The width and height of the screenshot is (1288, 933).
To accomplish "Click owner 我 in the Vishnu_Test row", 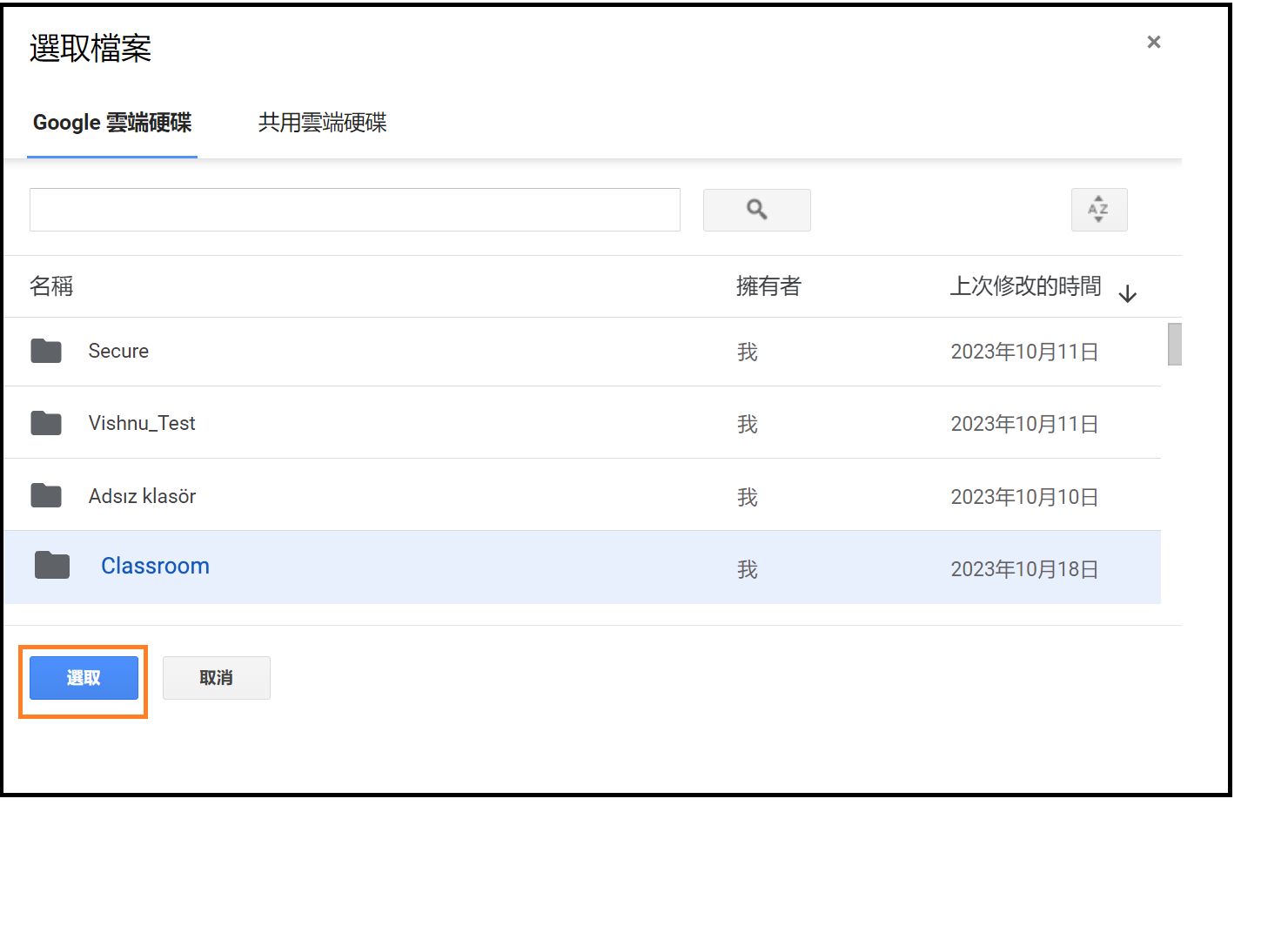I will pos(748,424).
